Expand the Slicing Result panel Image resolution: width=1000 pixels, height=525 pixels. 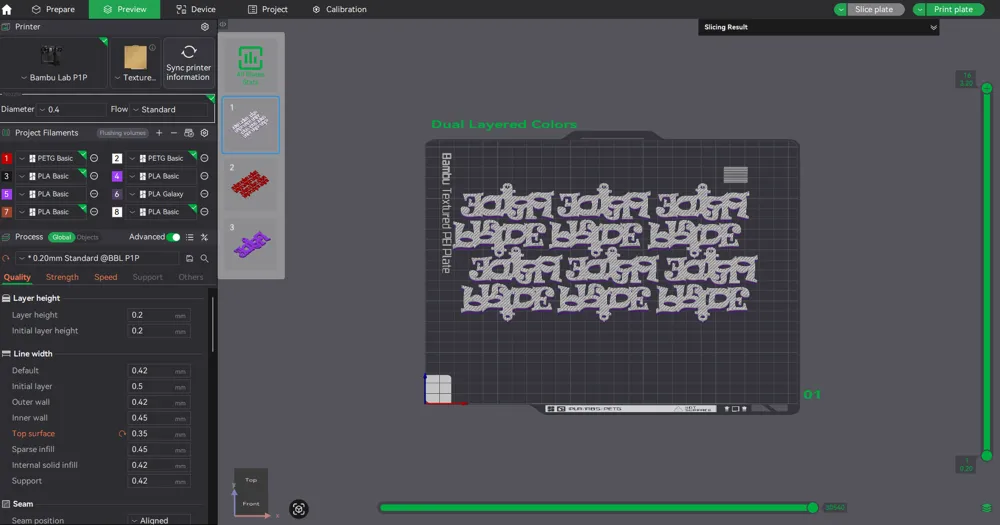pos(933,27)
